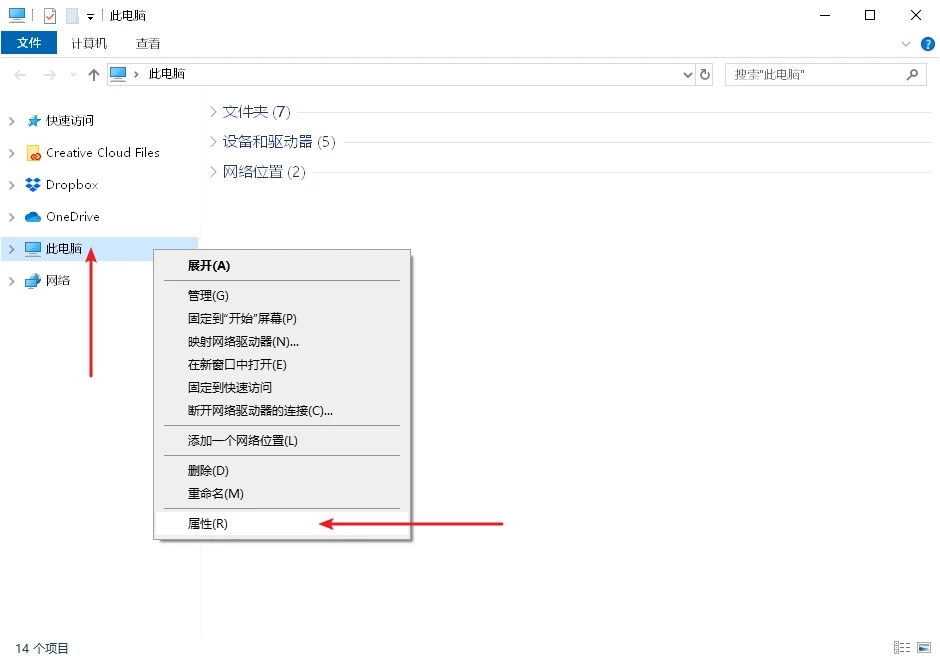The height and width of the screenshot is (661, 940).
Task: Maximize the 此电脑 window
Action: [870, 15]
